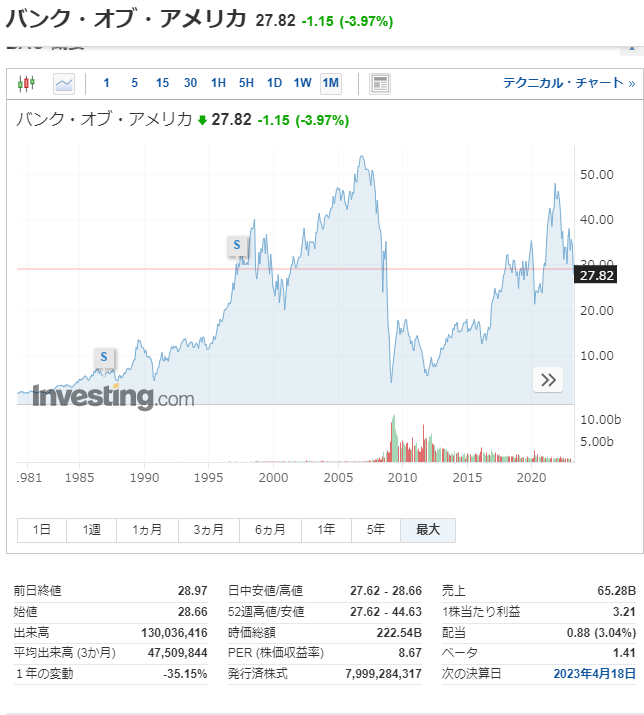Viewport: 644px width, 715px height.
Task: Click the 配当 value 0.88 (3.04%)
Action: (602, 632)
